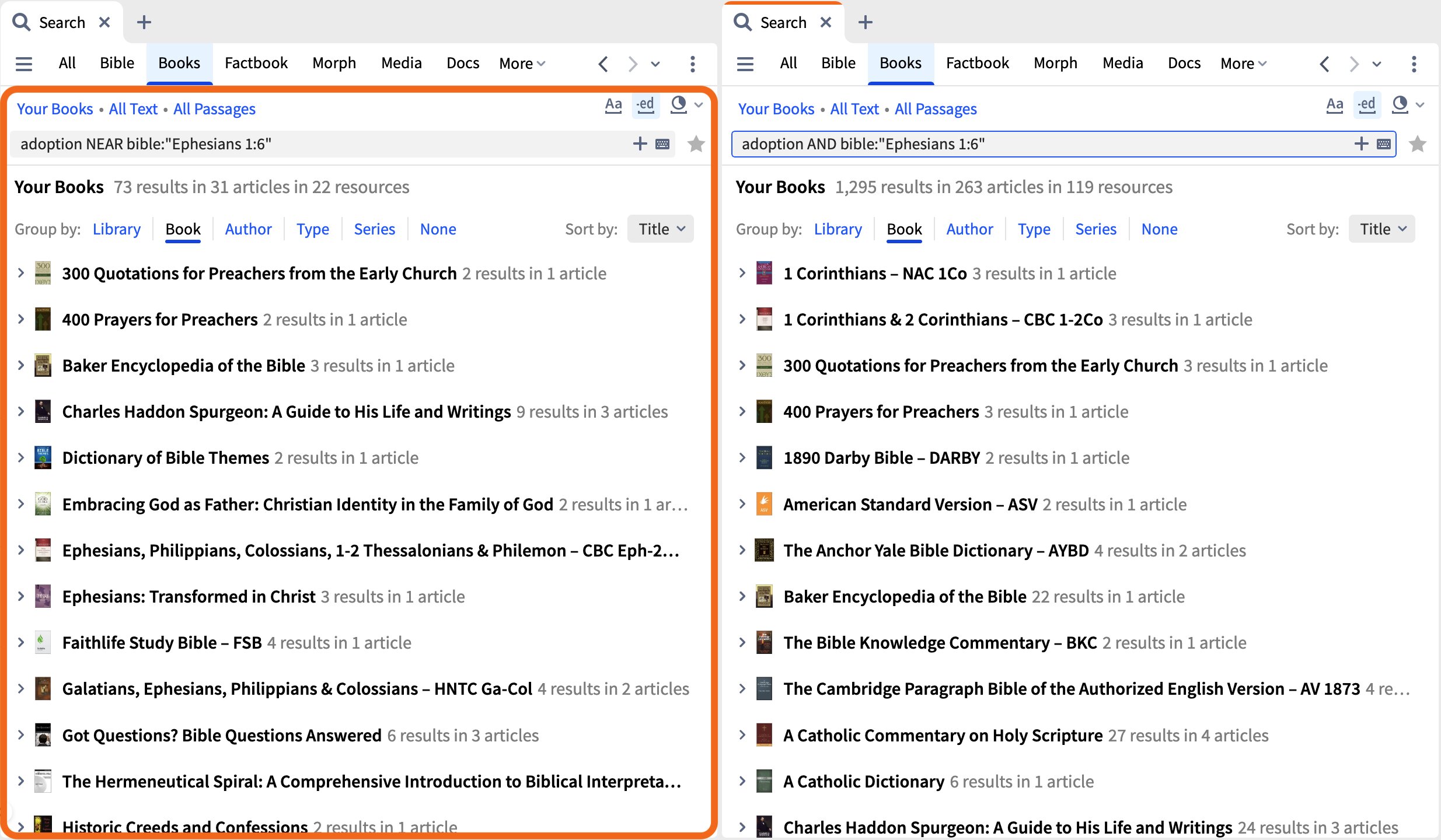Open the More dropdown in right panel

pos(1244,63)
